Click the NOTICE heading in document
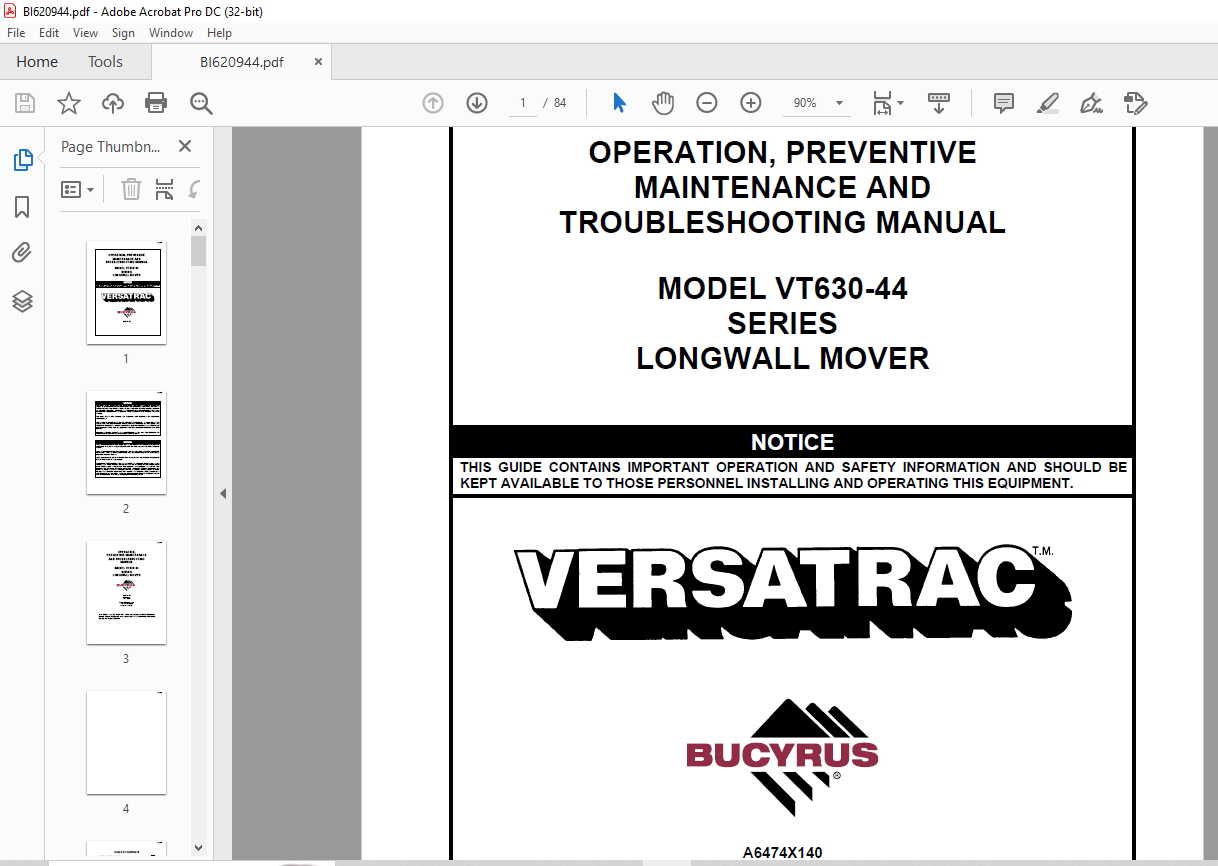The image size is (1218, 866). point(792,442)
